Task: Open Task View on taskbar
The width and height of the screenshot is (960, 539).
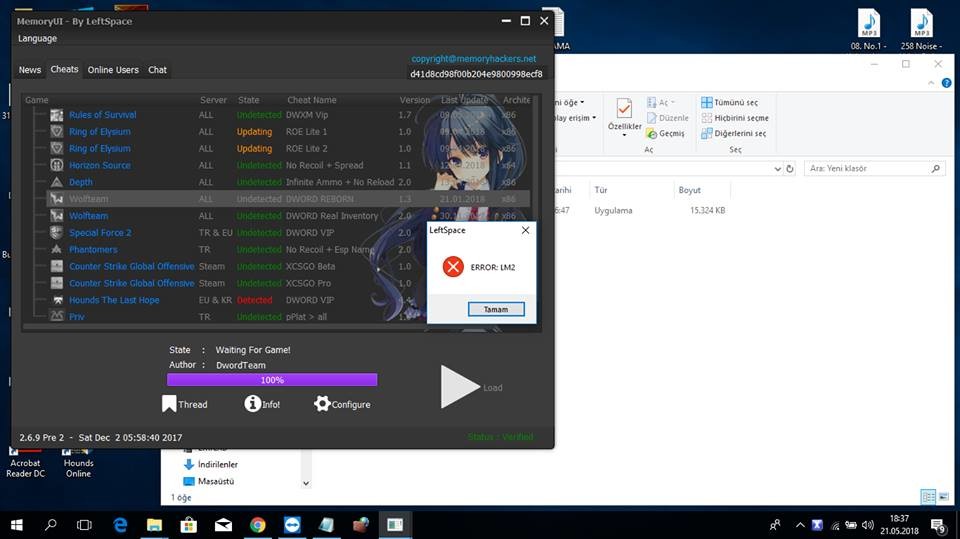Action: tap(84, 525)
